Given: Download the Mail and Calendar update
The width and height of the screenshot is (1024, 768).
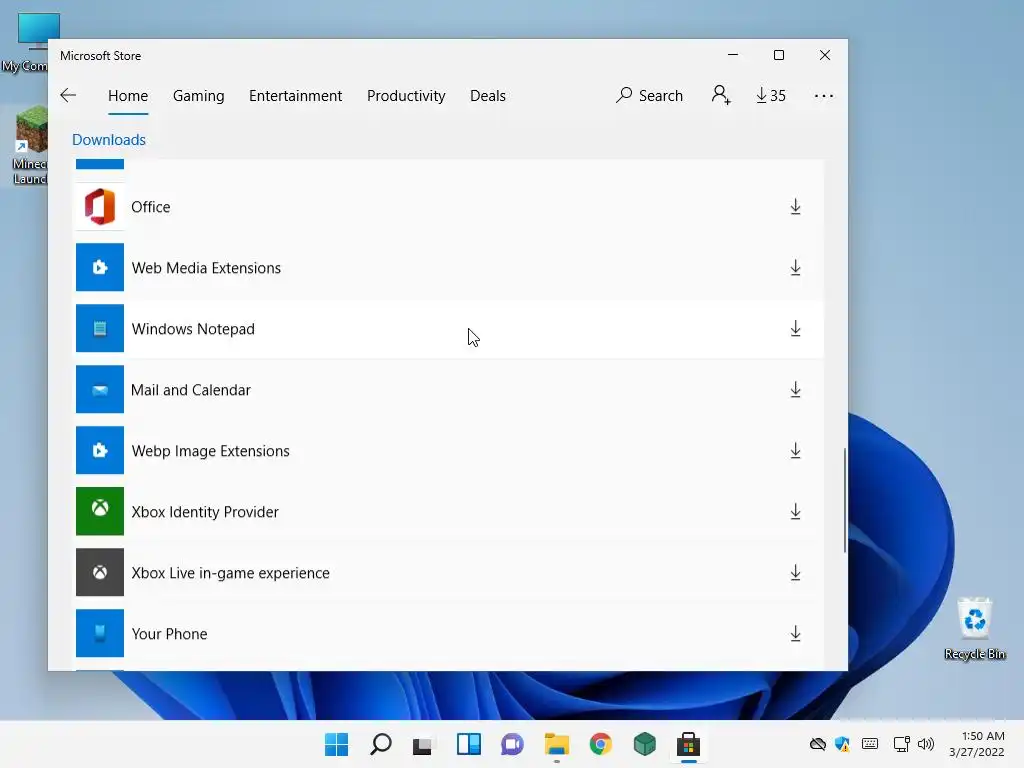Looking at the screenshot, I should click(x=795, y=390).
